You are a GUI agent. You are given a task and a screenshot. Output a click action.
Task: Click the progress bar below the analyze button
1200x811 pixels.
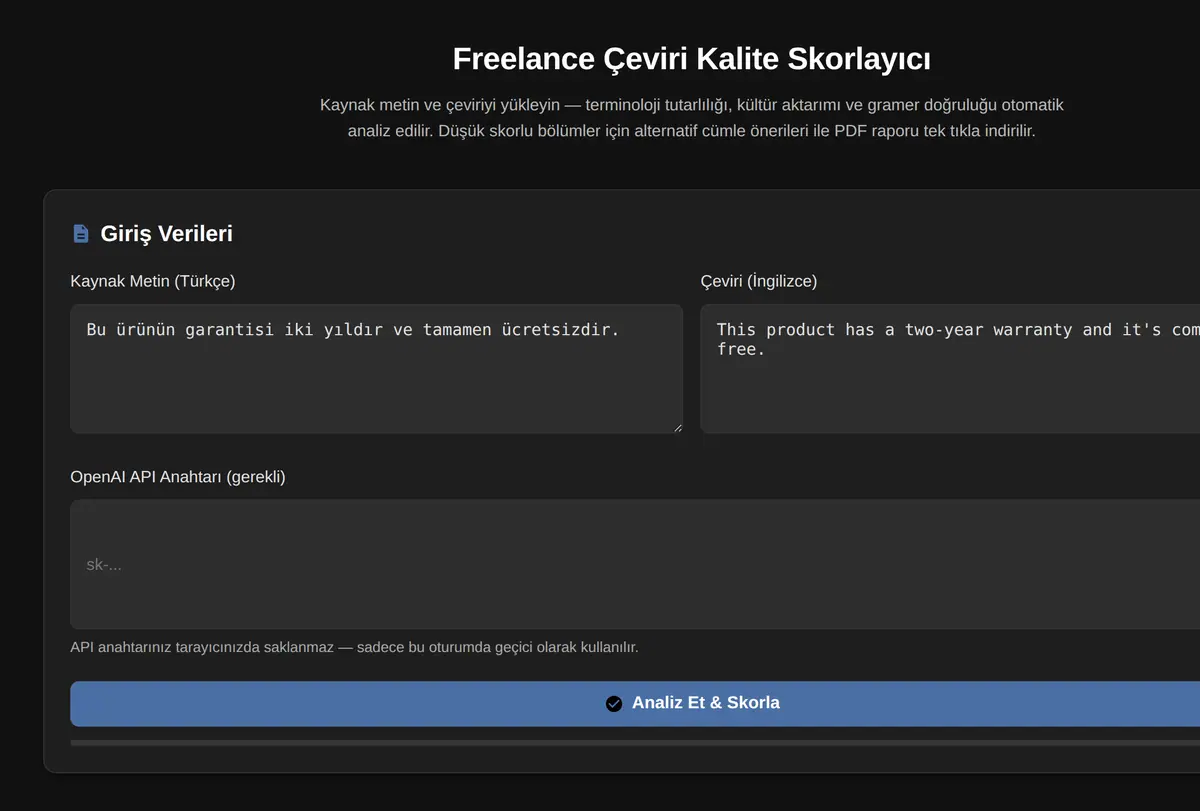[x=635, y=743]
